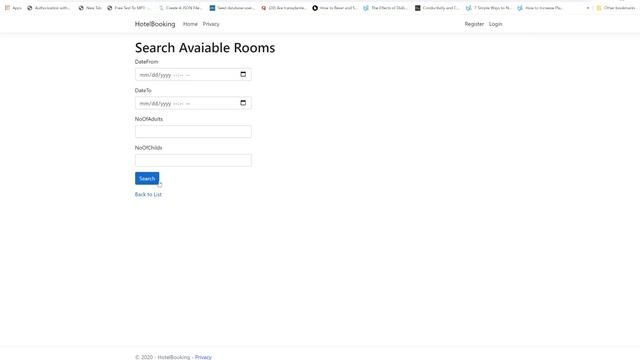
Task: Open the 'Conductivity and T...' bookmark
Action: pyautogui.click(x=437, y=8)
